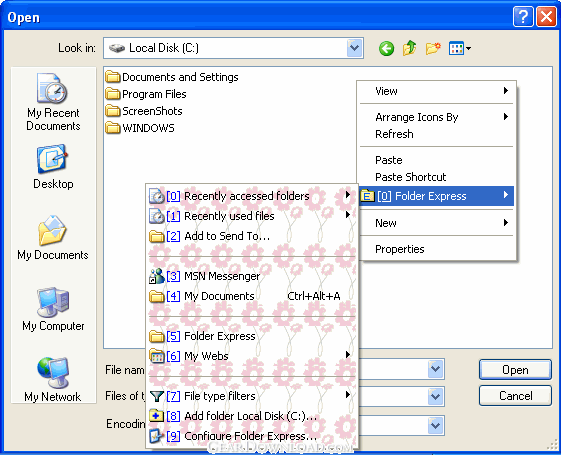Image resolution: width=561 pixels, height=455 pixels.
Task: Click the Open button
Action: coord(515,370)
